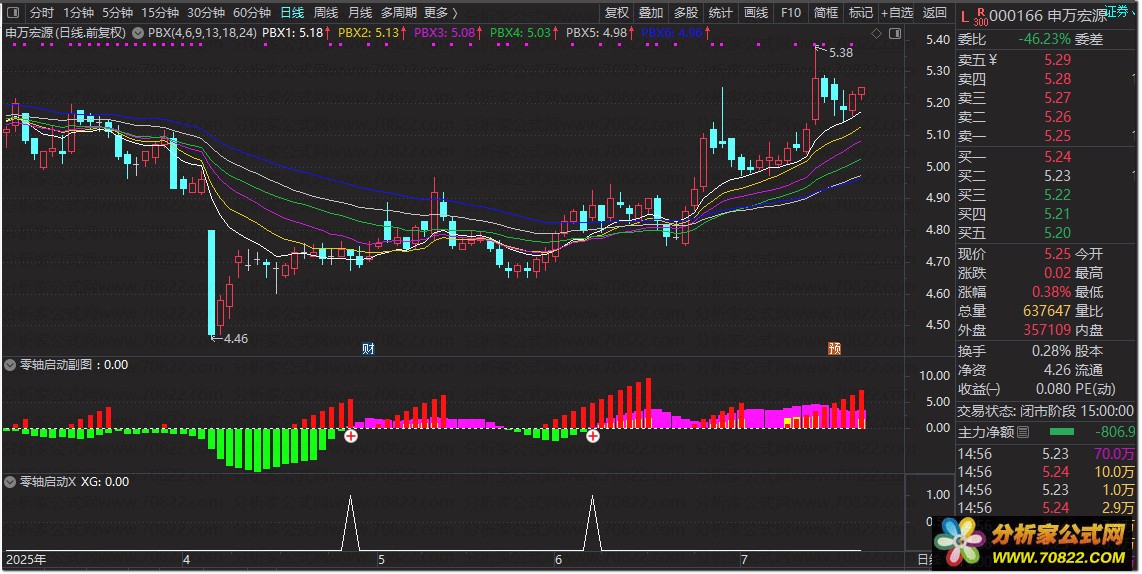Click 委比 value -46.23%
The height and width of the screenshot is (574, 1142).
pyautogui.click(x=1044, y=39)
